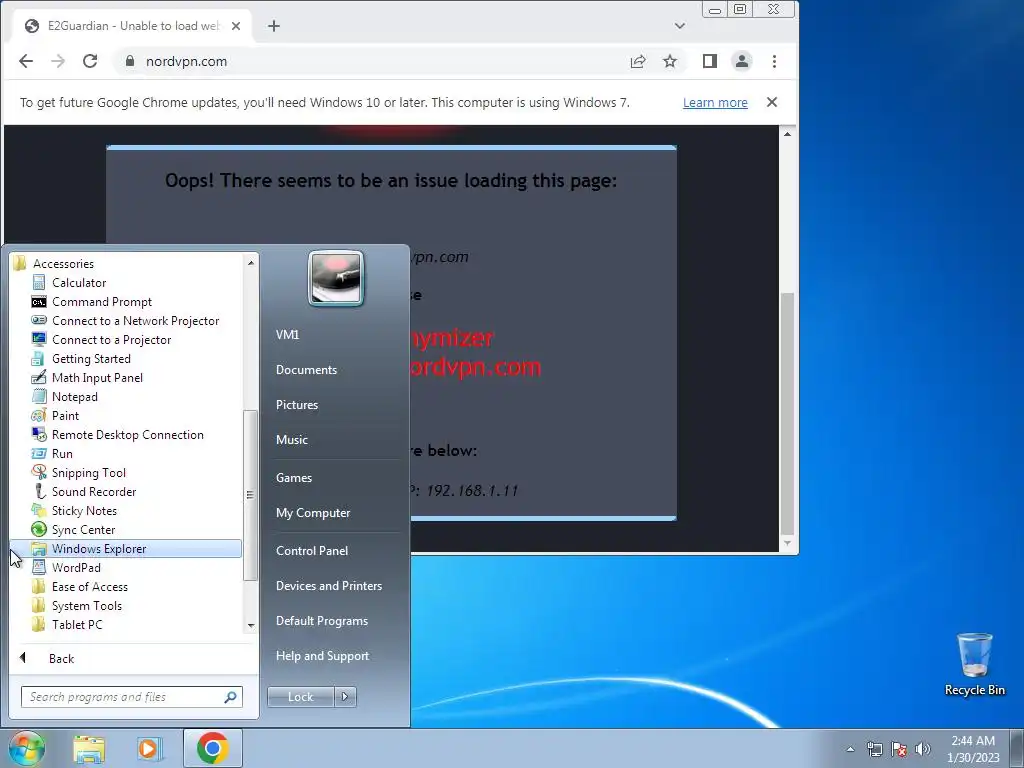Screen dimensions: 1024x768
Task: Open Windows Media Player taskbar icon
Action: point(149,748)
